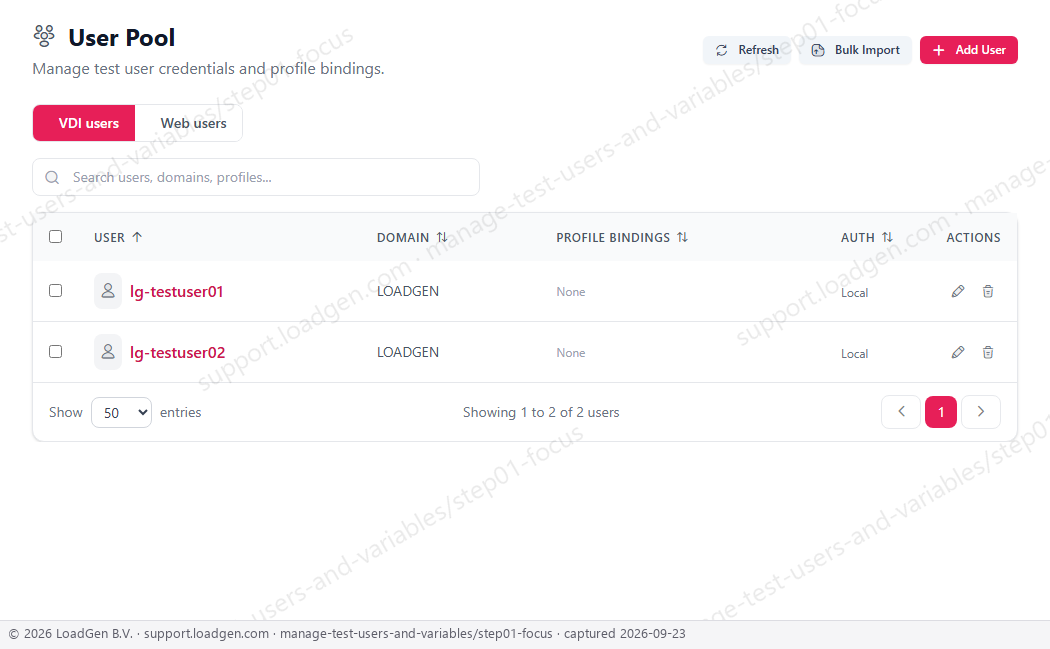
Task: Select page 1 button
Action: coord(941,411)
